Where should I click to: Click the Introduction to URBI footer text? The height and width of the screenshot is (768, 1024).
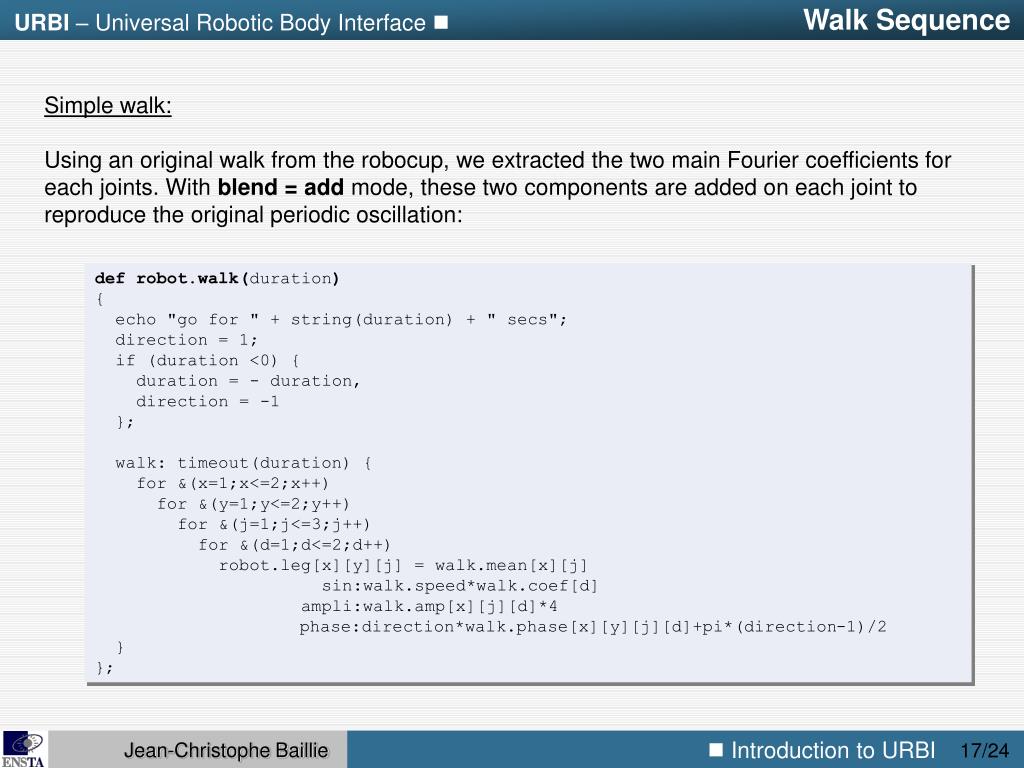click(833, 750)
